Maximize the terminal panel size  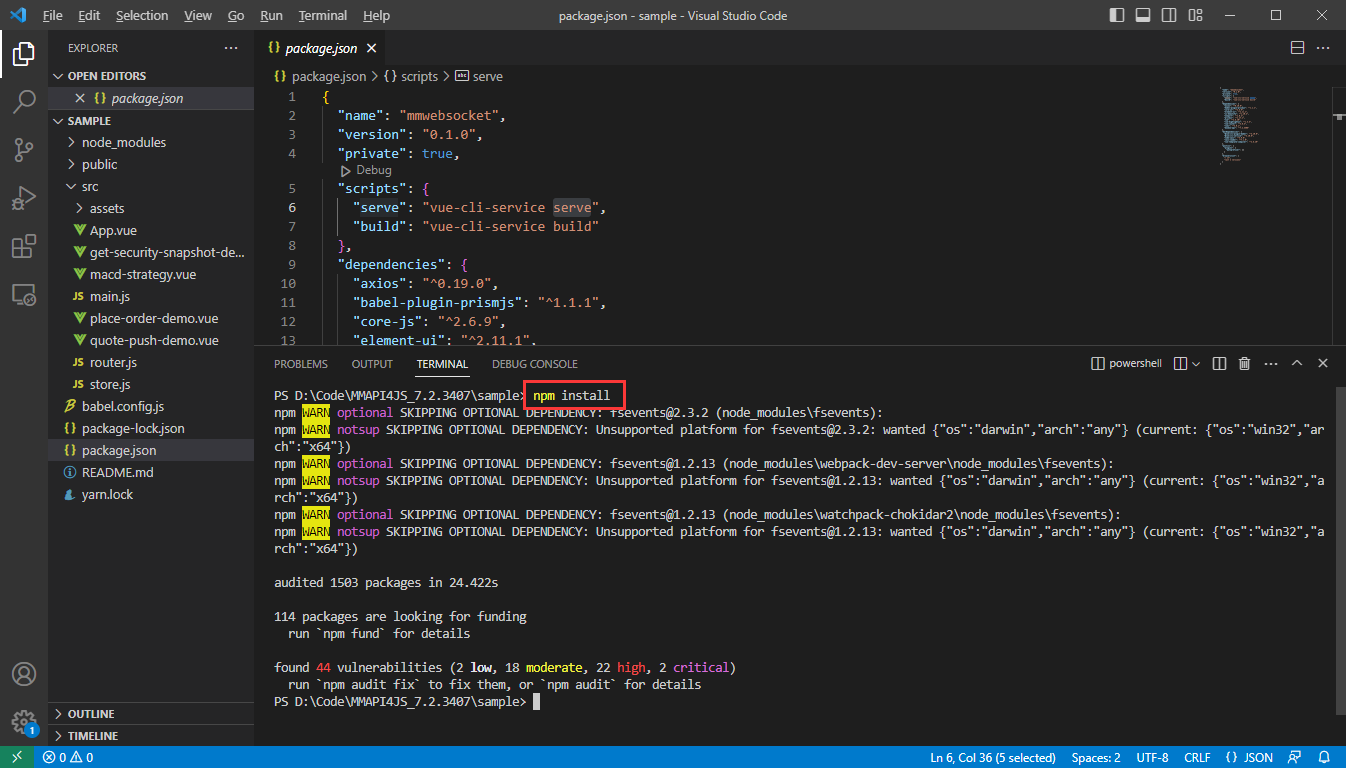tap(1297, 364)
